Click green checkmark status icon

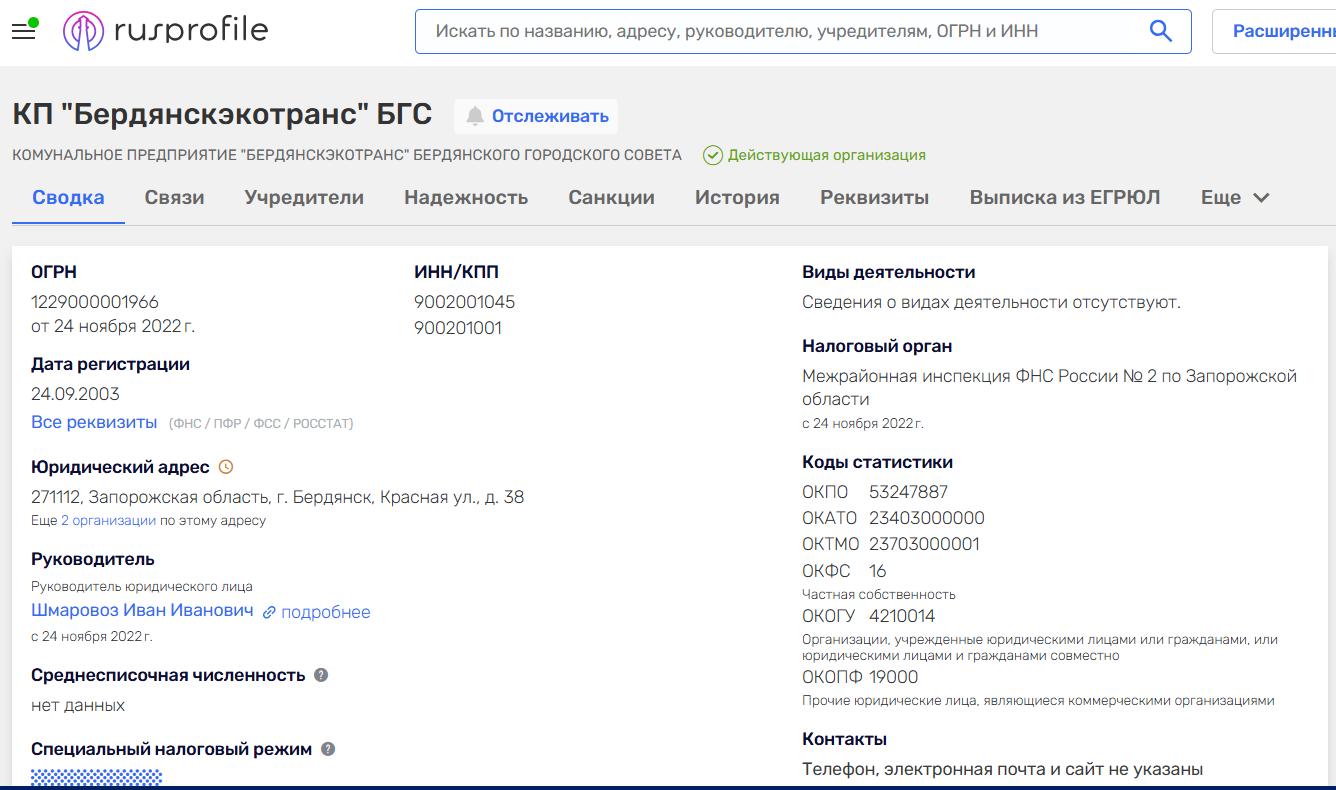(x=712, y=155)
